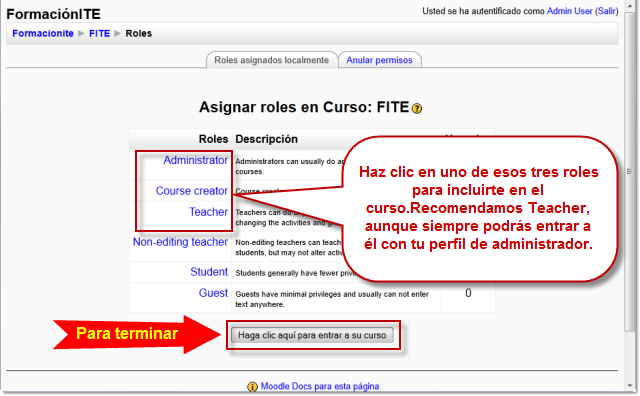This screenshot has height=396, width=640.
Task: Click the Roles breadcrumb text
Action: tap(138, 33)
